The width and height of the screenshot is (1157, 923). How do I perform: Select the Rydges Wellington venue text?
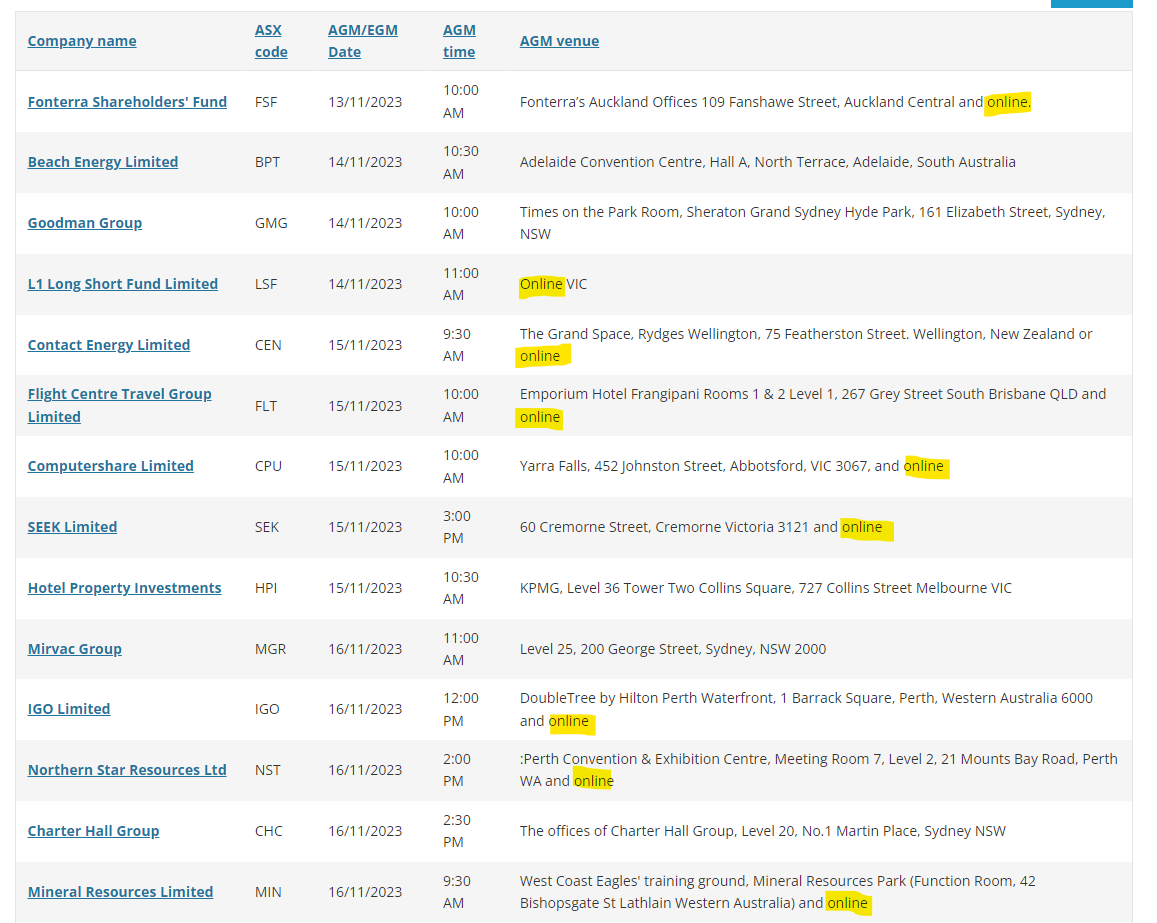tap(806, 345)
